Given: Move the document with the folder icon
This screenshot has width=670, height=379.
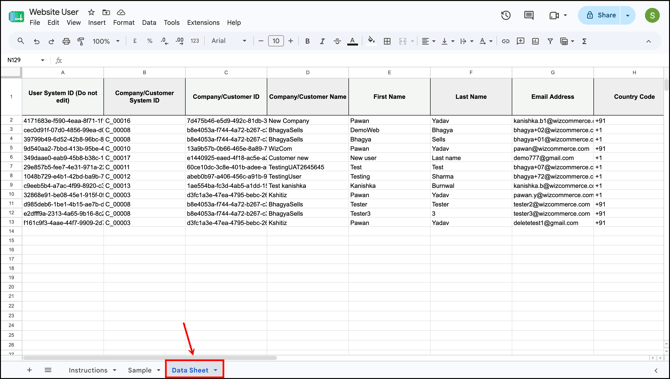Looking at the screenshot, I should 106,12.
